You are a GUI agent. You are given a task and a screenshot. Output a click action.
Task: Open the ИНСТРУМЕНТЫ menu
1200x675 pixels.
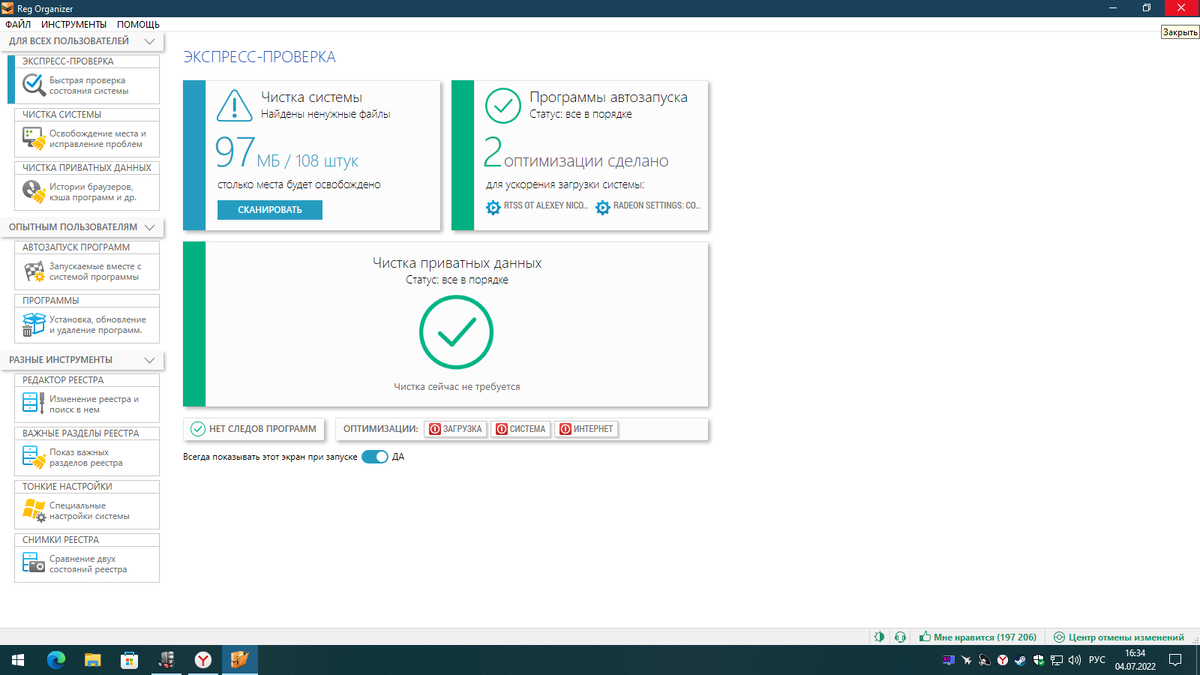coord(72,24)
